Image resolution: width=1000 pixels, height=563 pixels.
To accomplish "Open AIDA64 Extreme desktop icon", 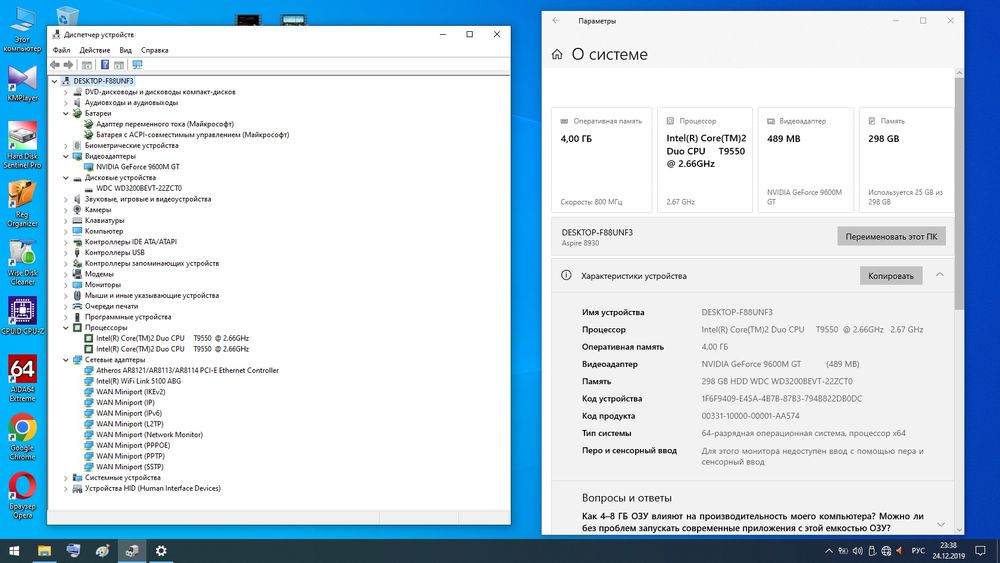I will pyautogui.click(x=22, y=379).
